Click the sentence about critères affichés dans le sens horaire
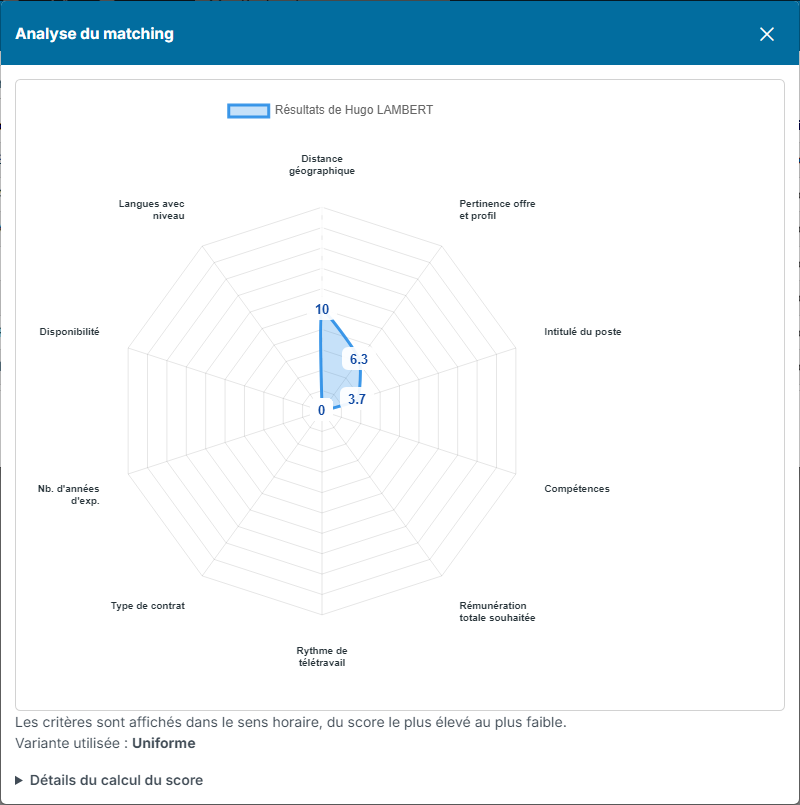Viewport: 800px width, 805px height. pyautogui.click(x=291, y=722)
